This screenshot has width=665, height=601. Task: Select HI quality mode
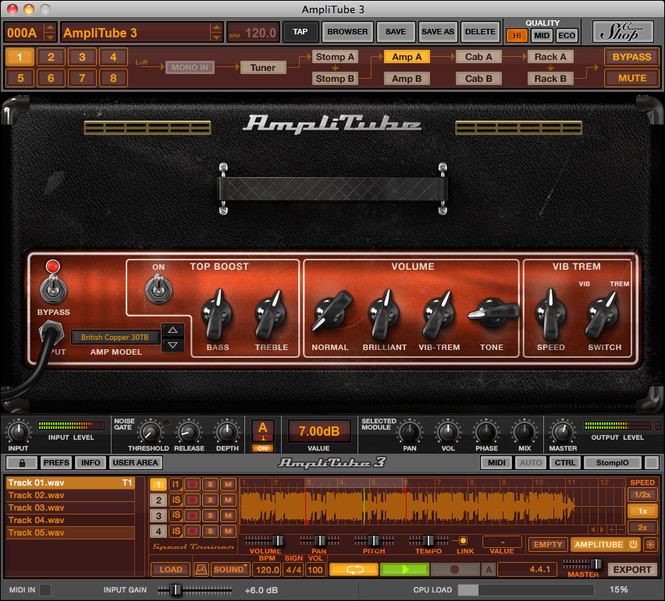[x=517, y=36]
